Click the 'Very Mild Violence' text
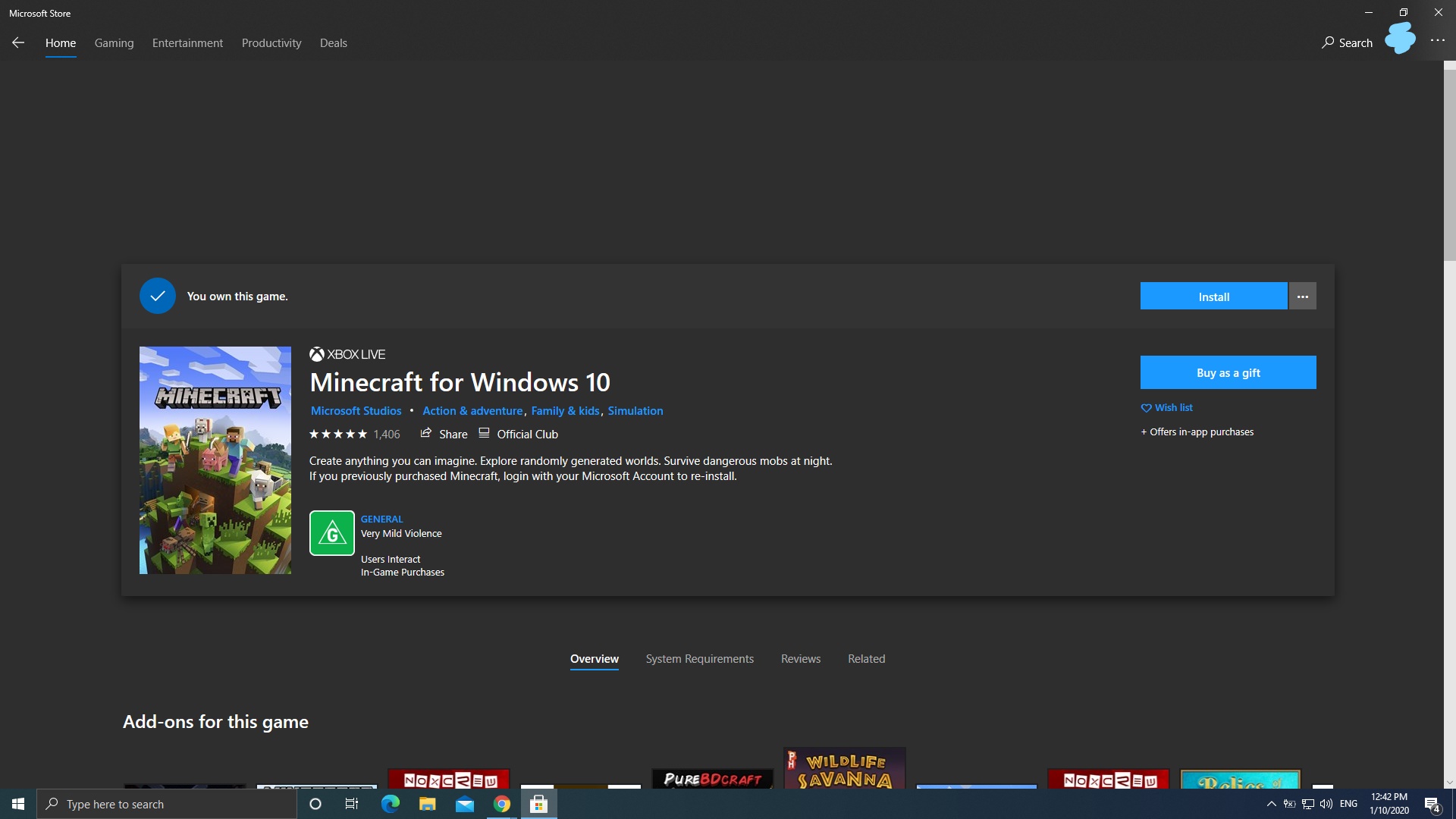The width and height of the screenshot is (1456, 819). click(401, 534)
